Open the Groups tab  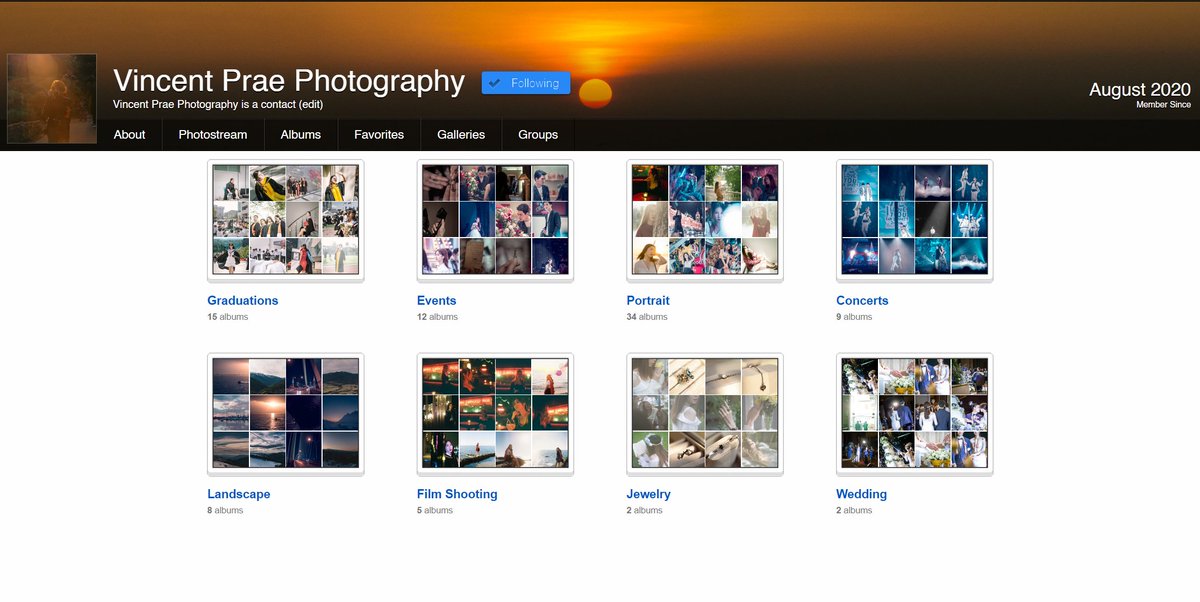[x=538, y=135]
